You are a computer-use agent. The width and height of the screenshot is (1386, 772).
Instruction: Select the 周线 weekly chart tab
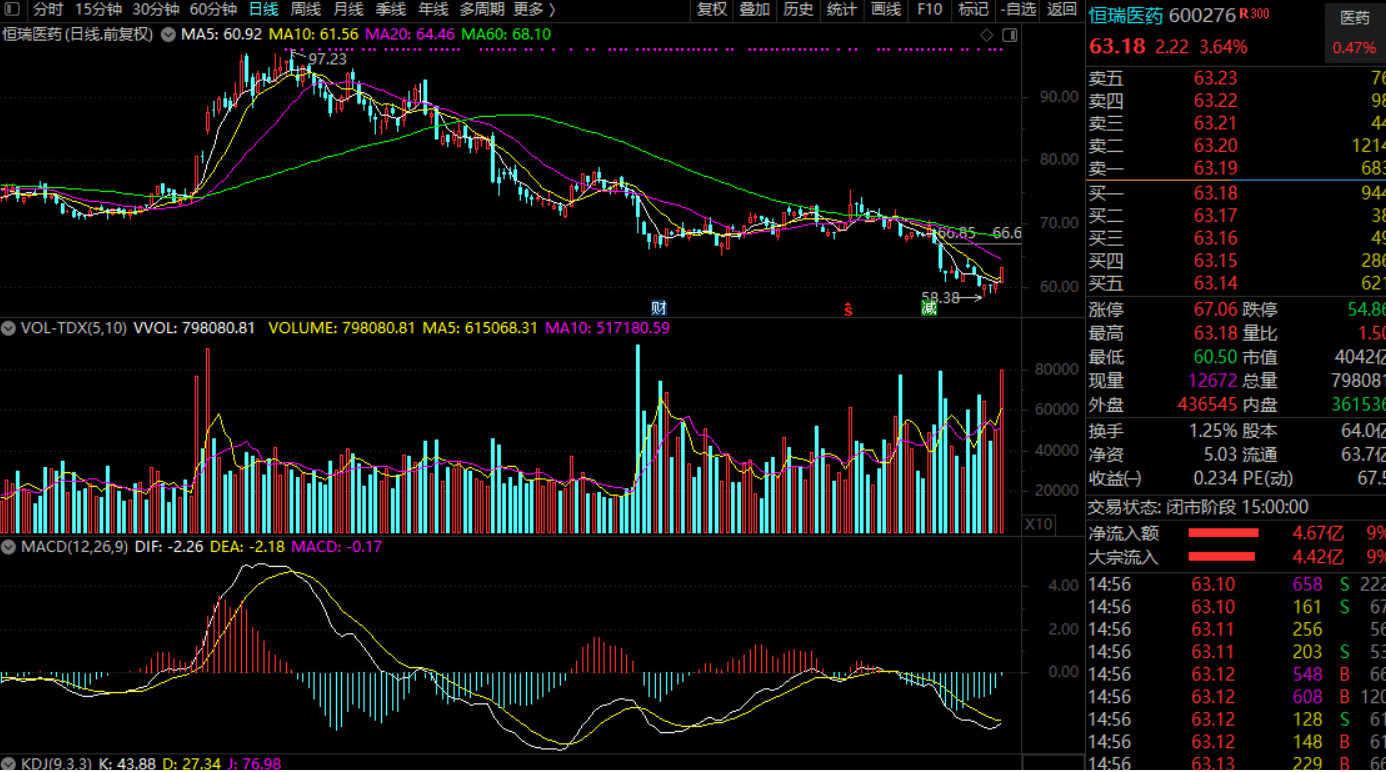305,9
